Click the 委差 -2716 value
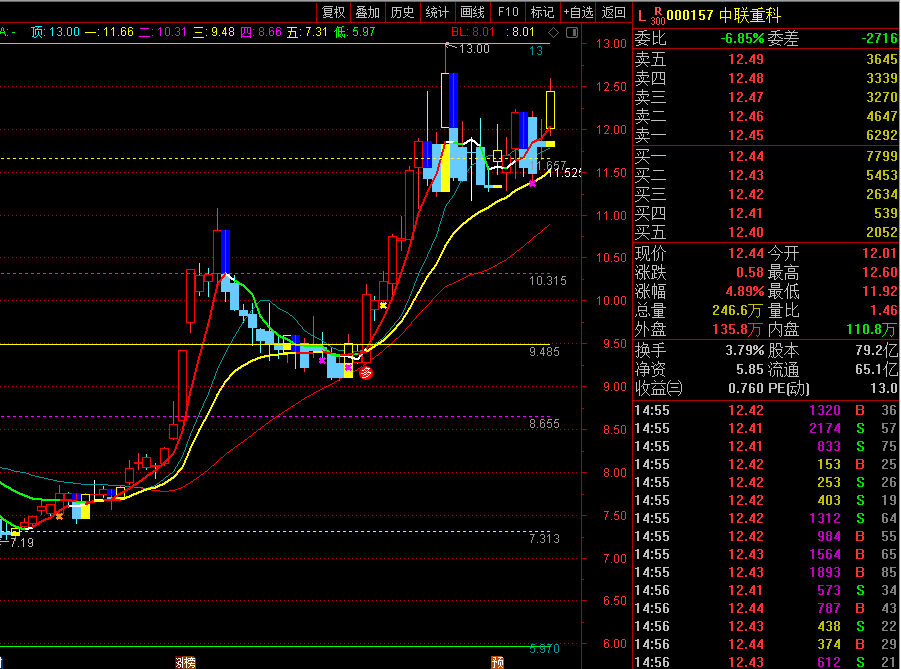Screen dimensions: 901x669 pyautogui.click(x=879, y=39)
